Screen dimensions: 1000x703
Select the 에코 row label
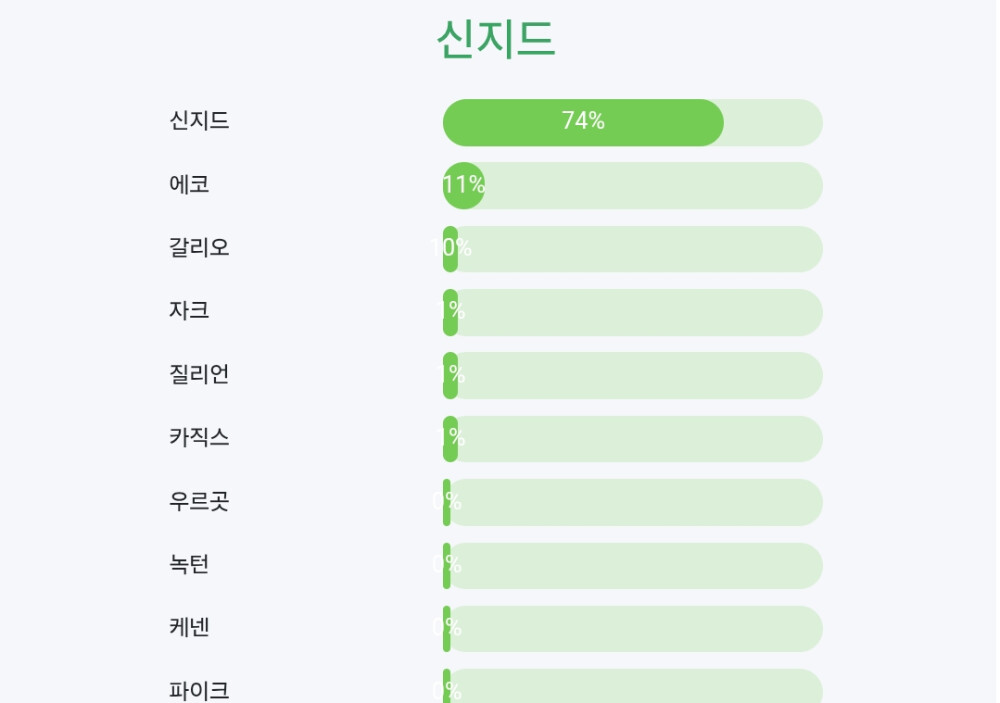coord(189,185)
